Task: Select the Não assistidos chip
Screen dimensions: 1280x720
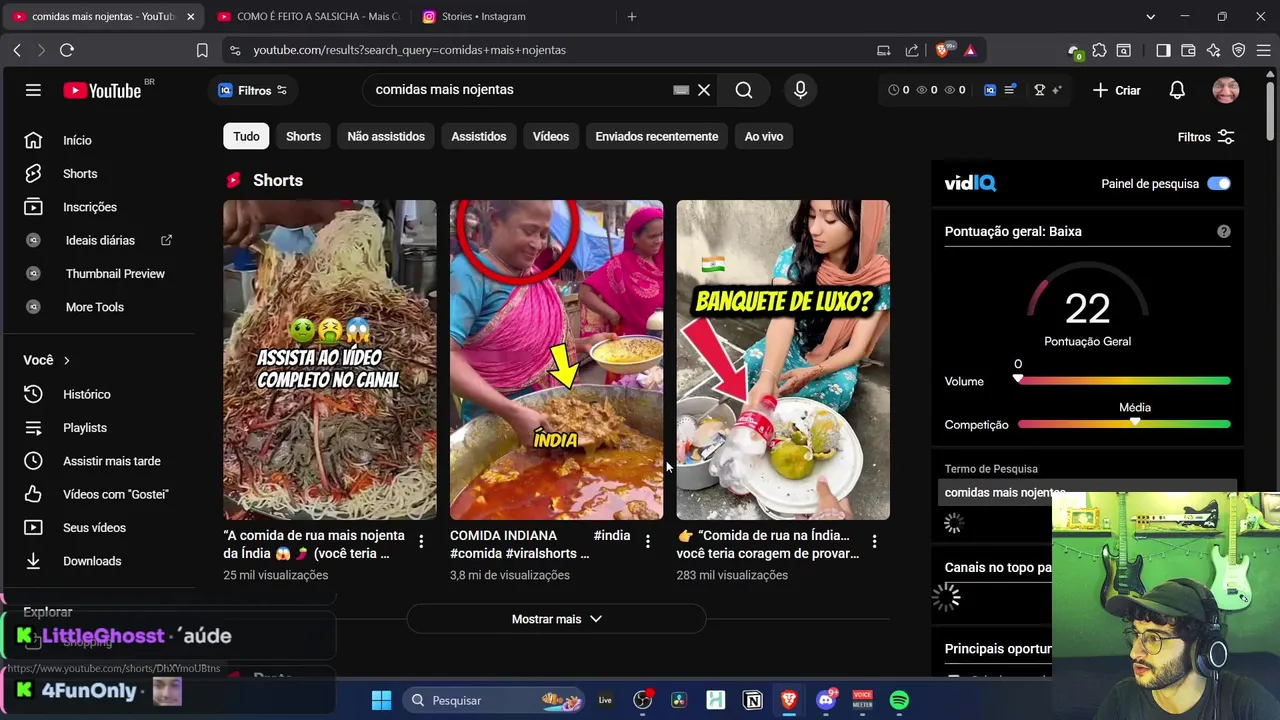Action: pos(386,137)
